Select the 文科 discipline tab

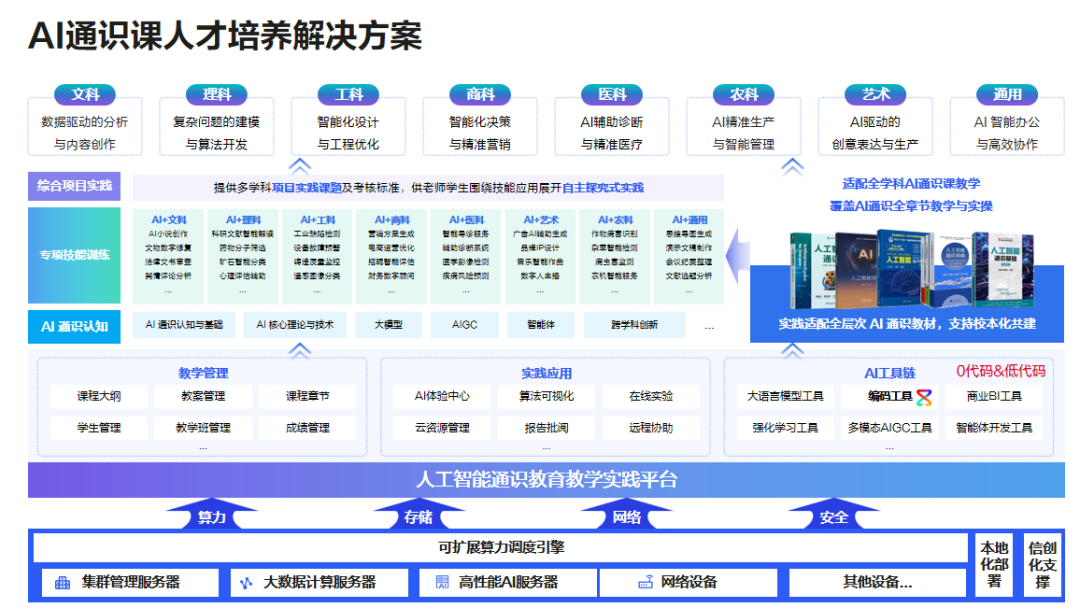point(85,94)
